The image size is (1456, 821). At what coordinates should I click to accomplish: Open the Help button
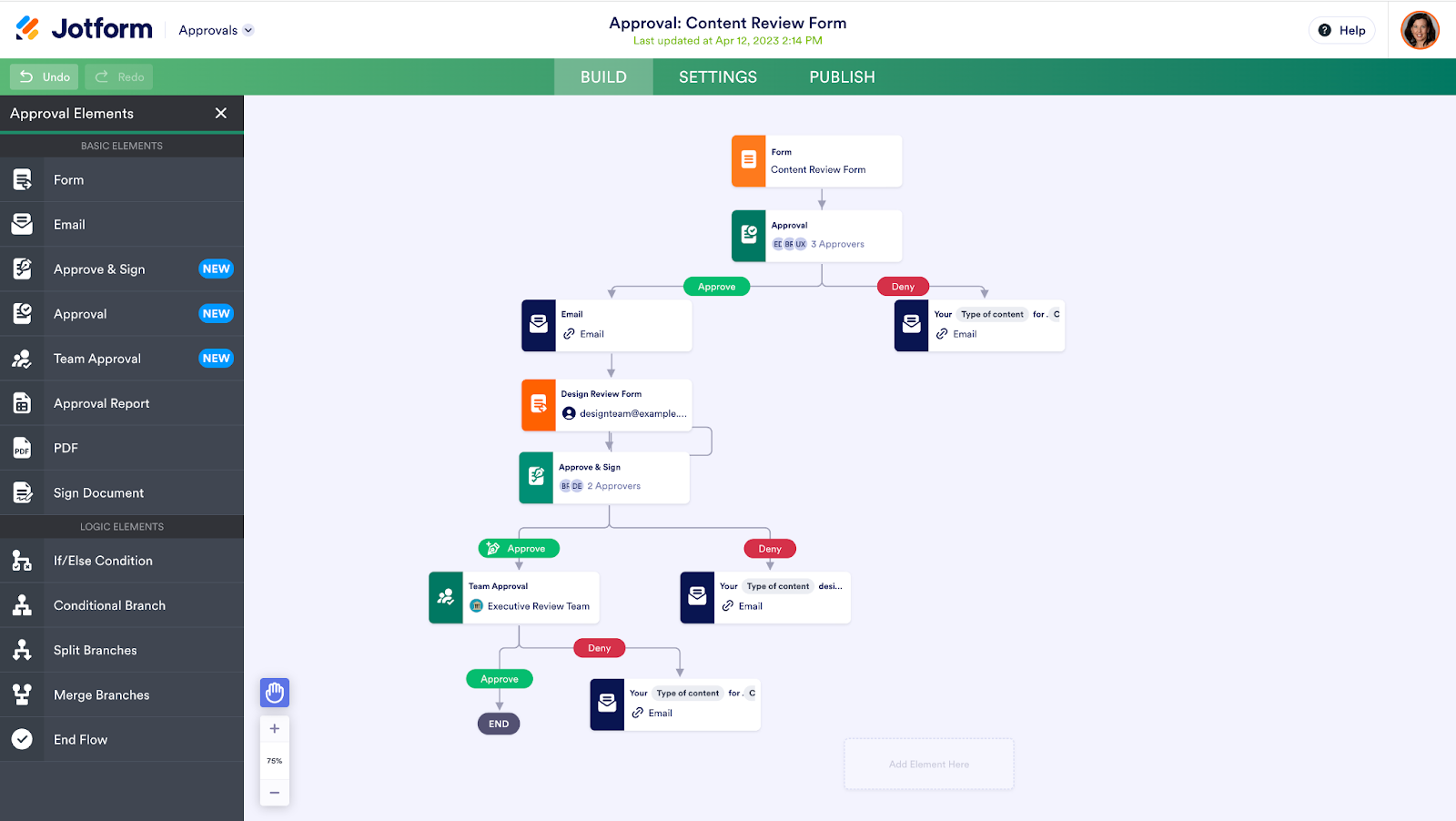(x=1342, y=30)
